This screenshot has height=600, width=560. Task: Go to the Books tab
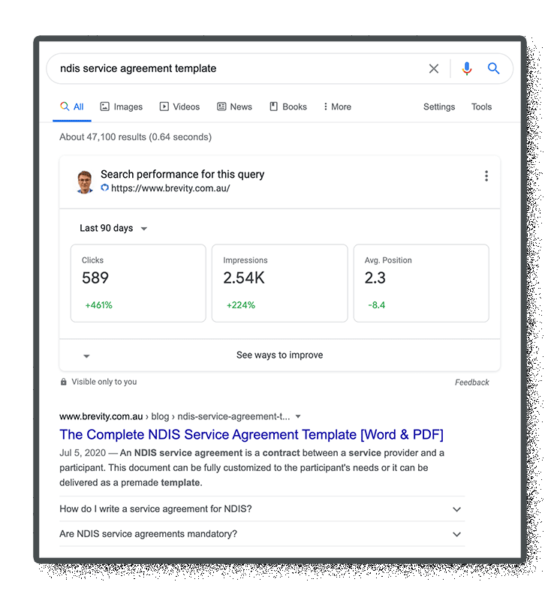tap(288, 107)
